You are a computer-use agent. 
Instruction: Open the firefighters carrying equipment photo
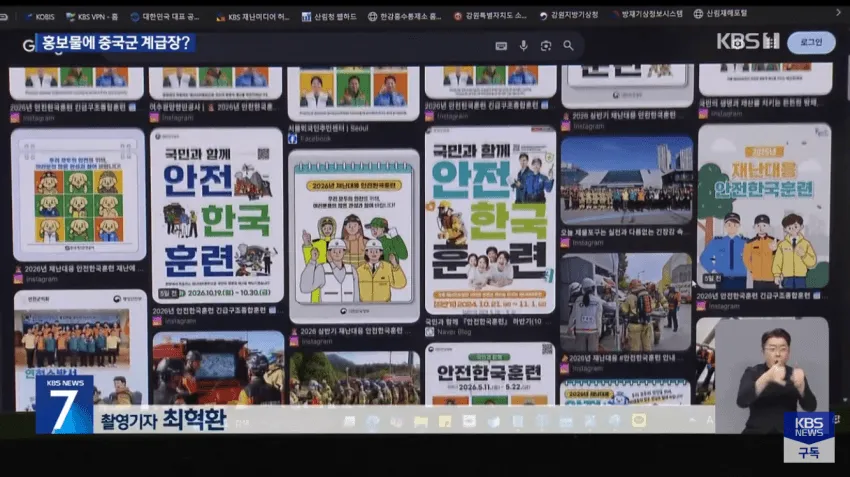point(627,302)
